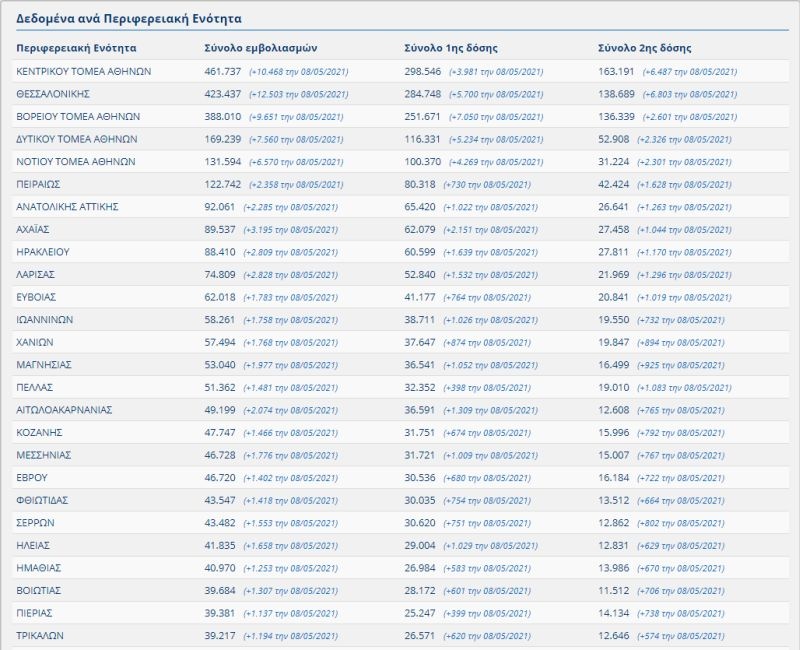Select the ΚΕΝΤΡΙΚΟΥ ΤΟΜΕΑ ΑΘΗΝΩΝ row name
The height and width of the screenshot is (650, 800).
pyautogui.click(x=82, y=72)
